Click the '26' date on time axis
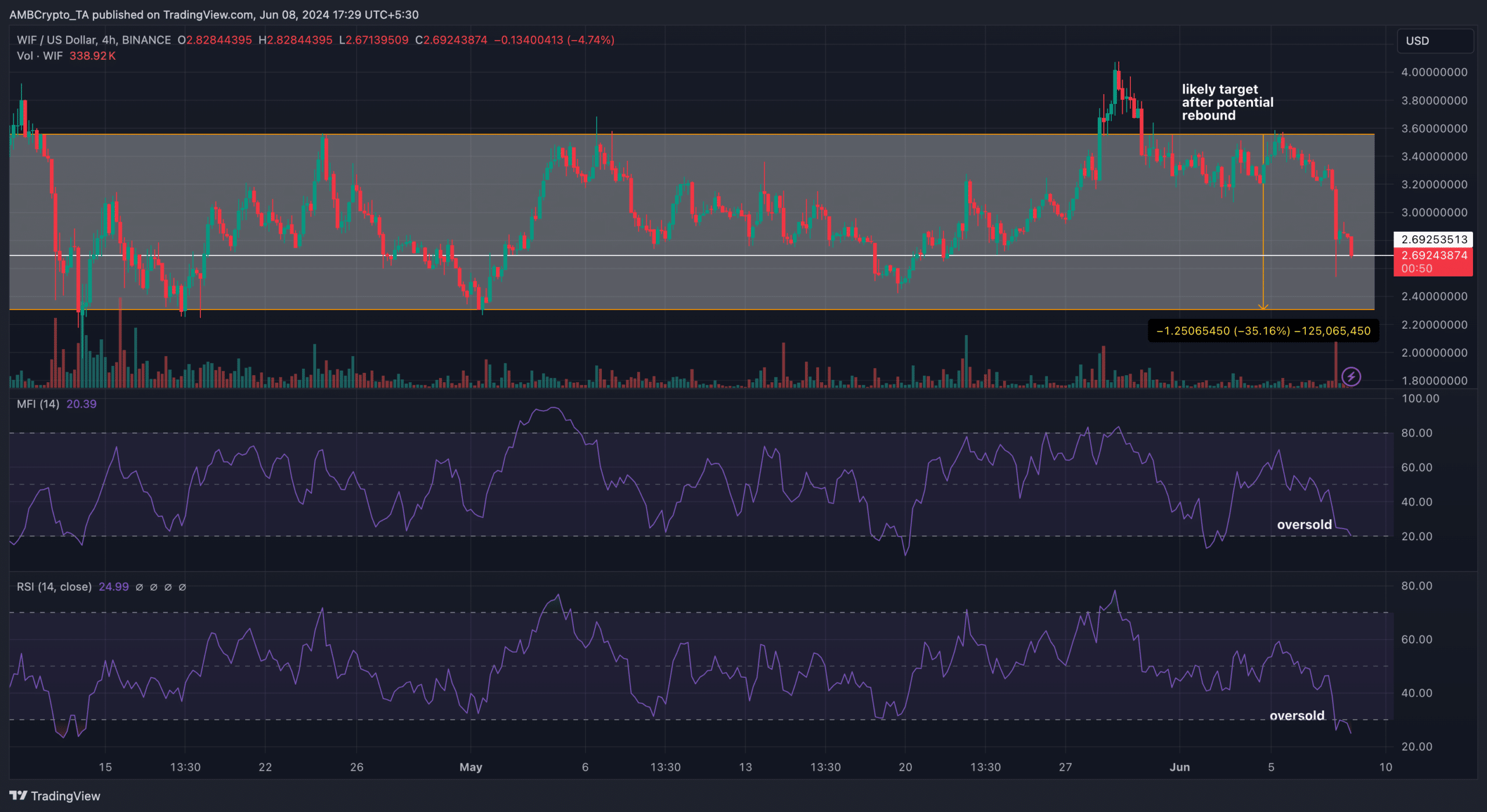The width and height of the screenshot is (1487, 812). point(357,767)
